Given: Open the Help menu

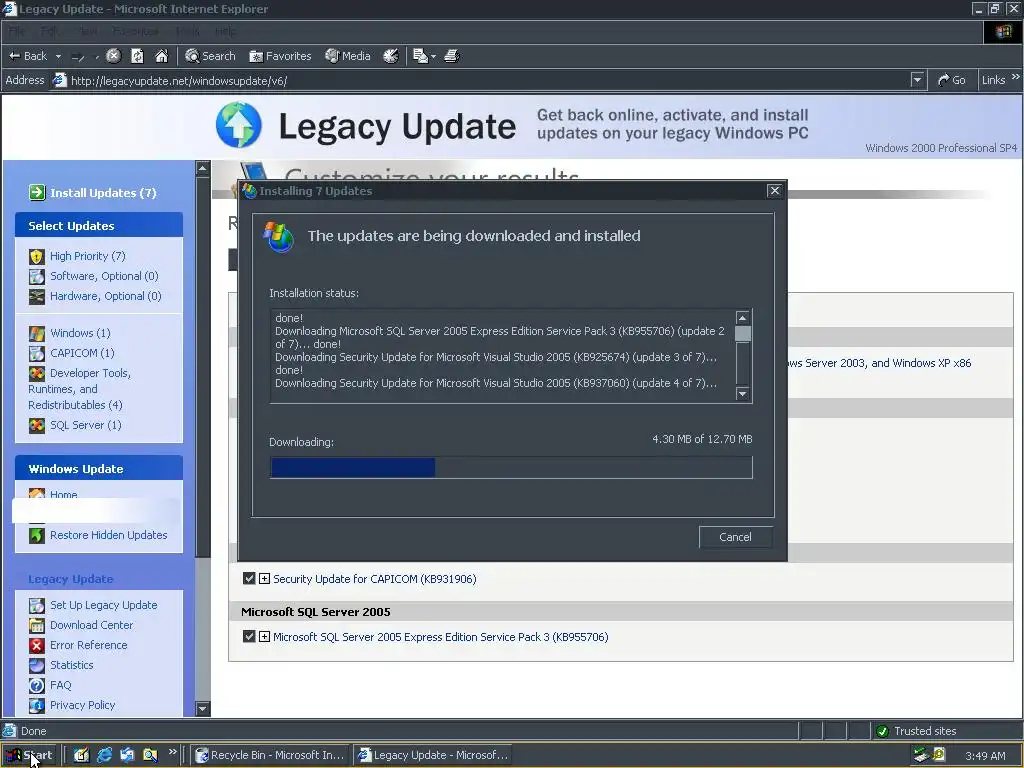Looking at the screenshot, I should point(226,31).
